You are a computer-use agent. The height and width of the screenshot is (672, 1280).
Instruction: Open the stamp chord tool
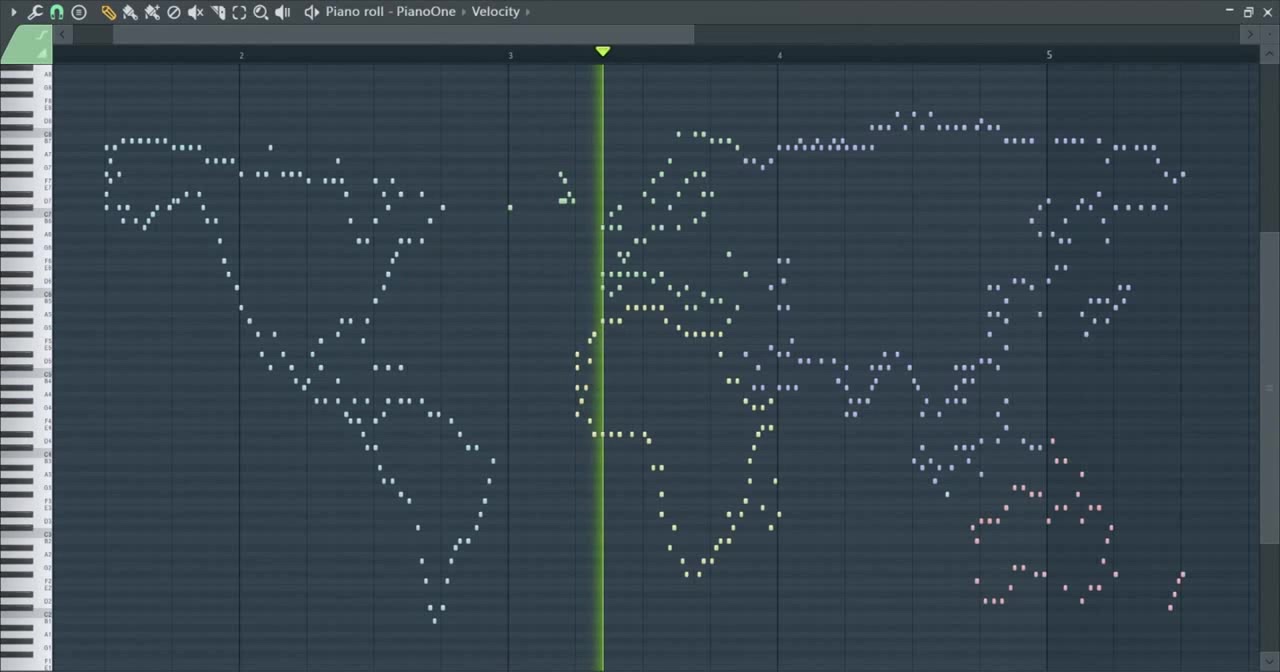pyautogui.click(x=79, y=12)
